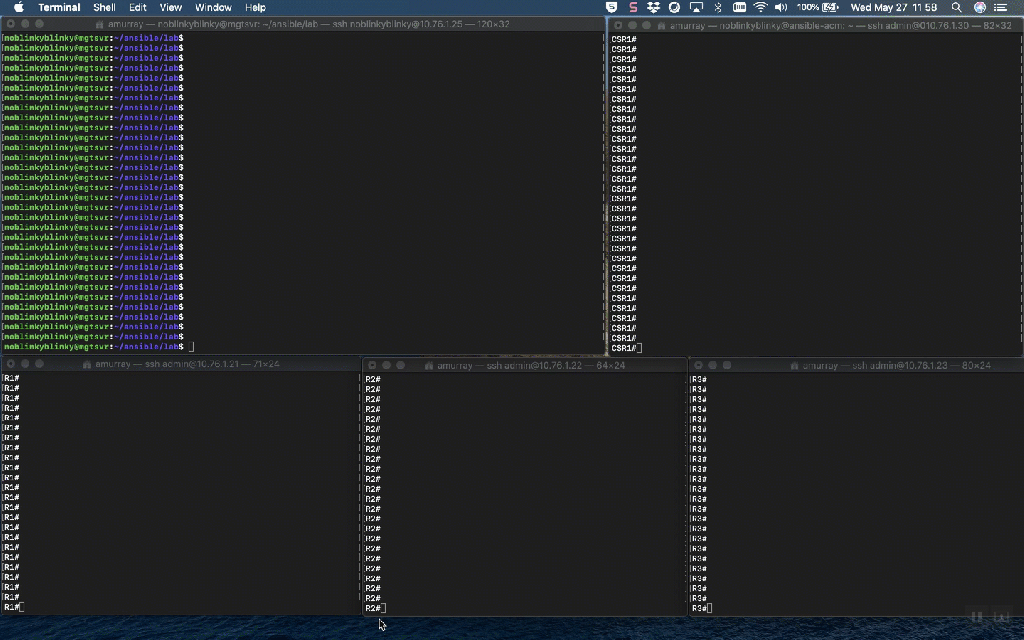Open the View menu

pos(171,7)
